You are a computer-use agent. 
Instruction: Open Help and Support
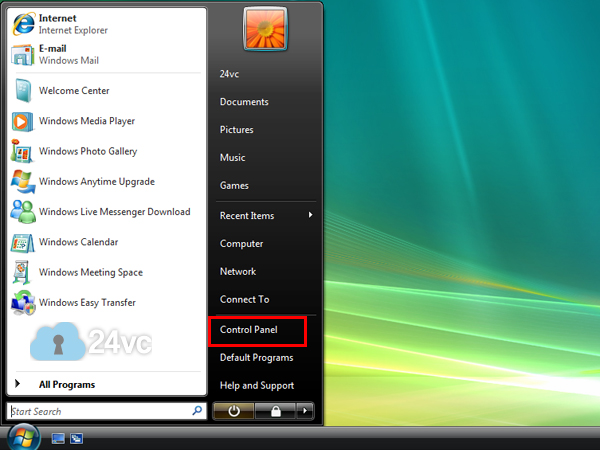click(x=257, y=385)
